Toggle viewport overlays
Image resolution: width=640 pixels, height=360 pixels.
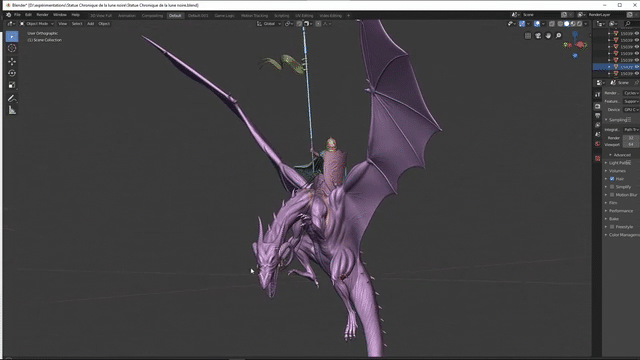coord(537,24)
